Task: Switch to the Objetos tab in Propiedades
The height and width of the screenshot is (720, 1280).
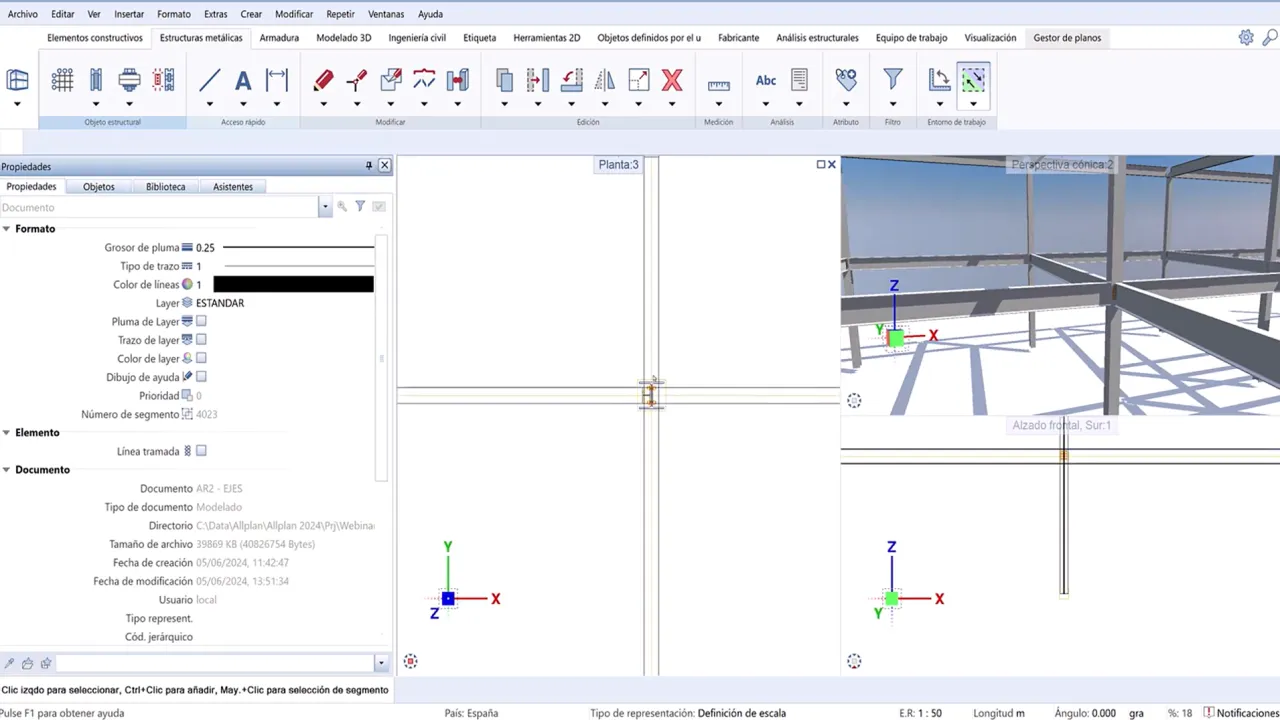Action: (98, 186)
